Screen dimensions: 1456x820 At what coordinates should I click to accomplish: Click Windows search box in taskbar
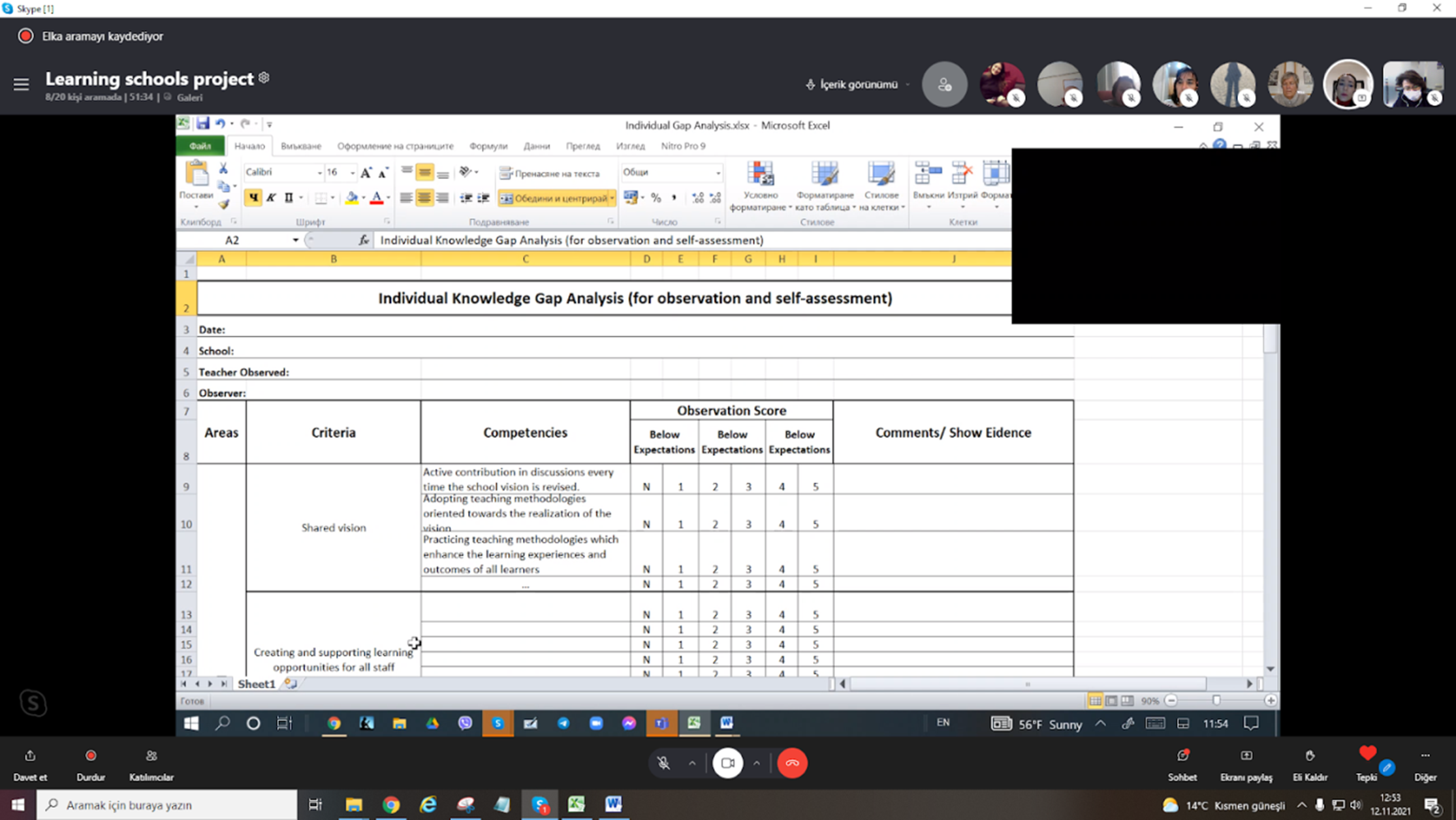coord(166,805)
